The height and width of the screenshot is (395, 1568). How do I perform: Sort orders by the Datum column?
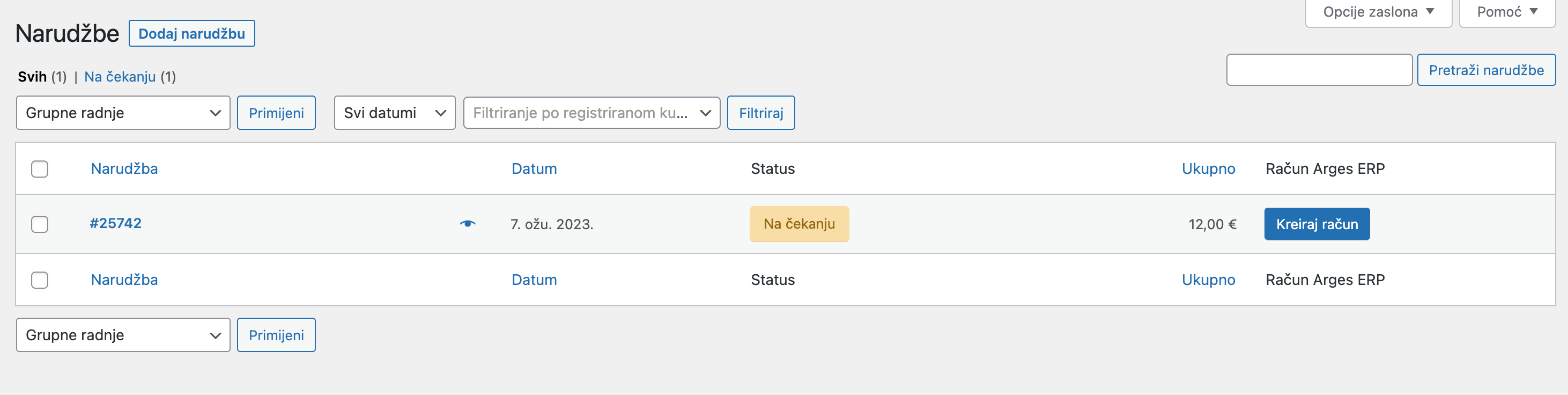(533, 169)
